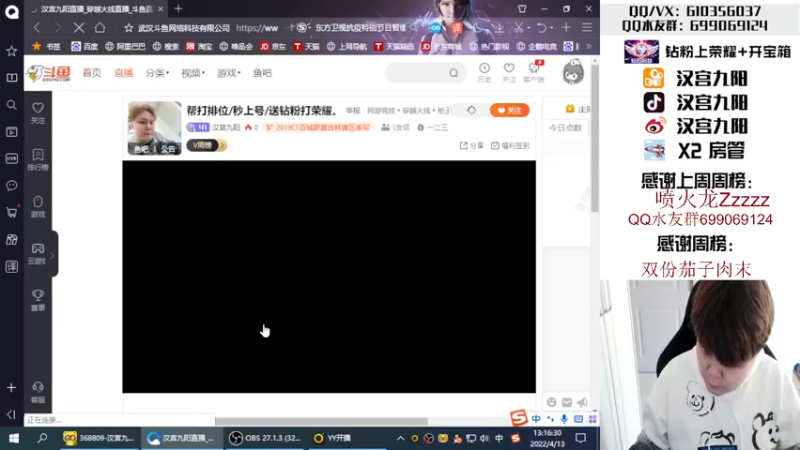Open chat bubble icon in left sidebar
Image resolution: width=800 pixels, height=450 pixels.
click(11, 185)
